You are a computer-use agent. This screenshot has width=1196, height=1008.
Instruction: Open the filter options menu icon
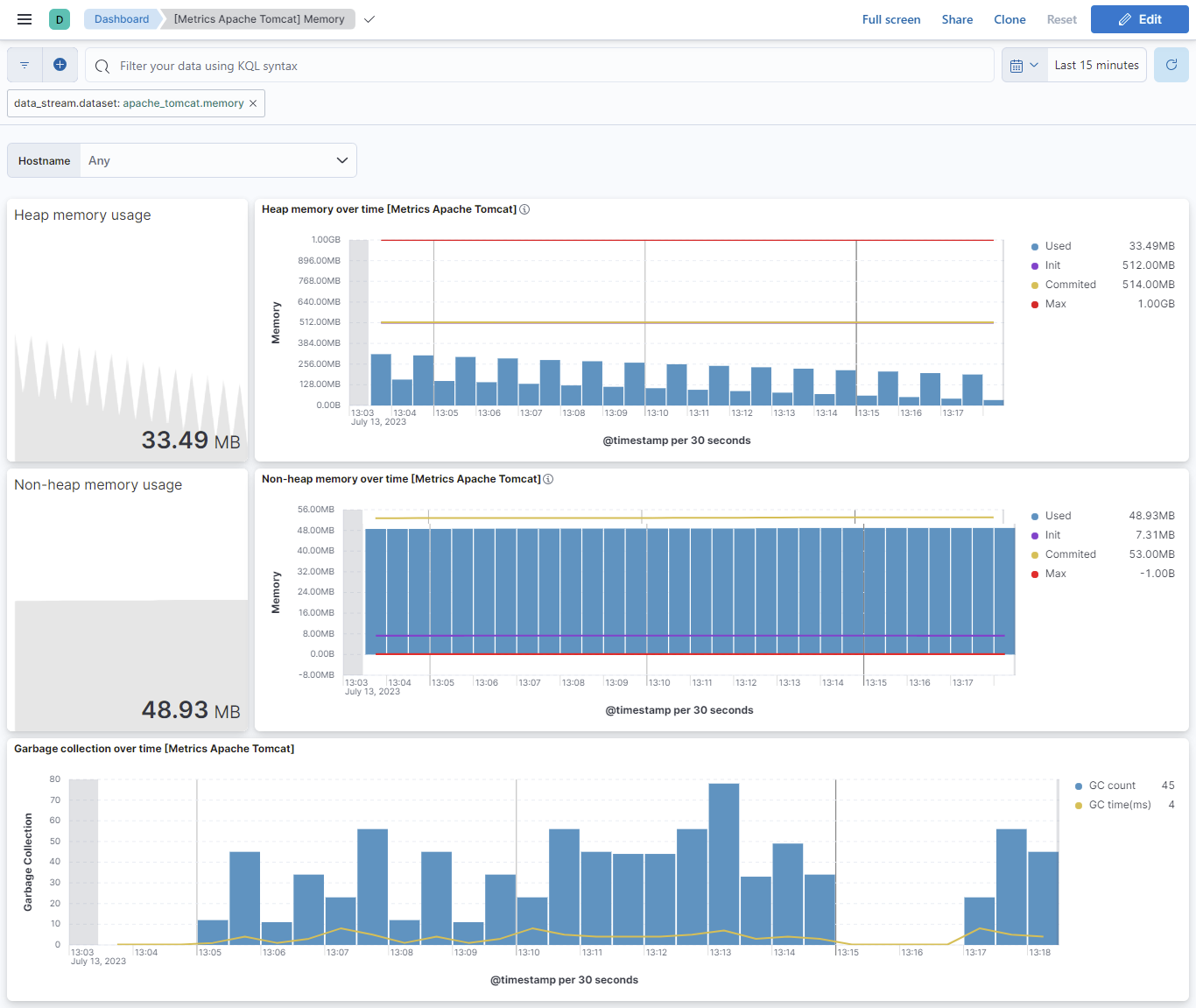(x=25, y=66)
